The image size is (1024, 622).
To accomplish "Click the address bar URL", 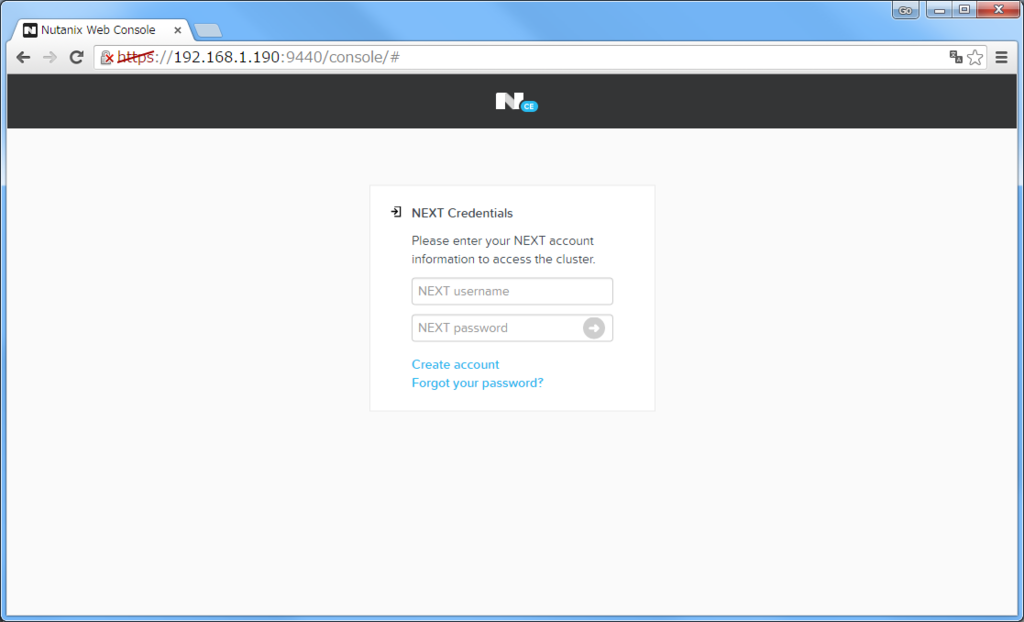I will pyautogui.click(x=259, y=57).
